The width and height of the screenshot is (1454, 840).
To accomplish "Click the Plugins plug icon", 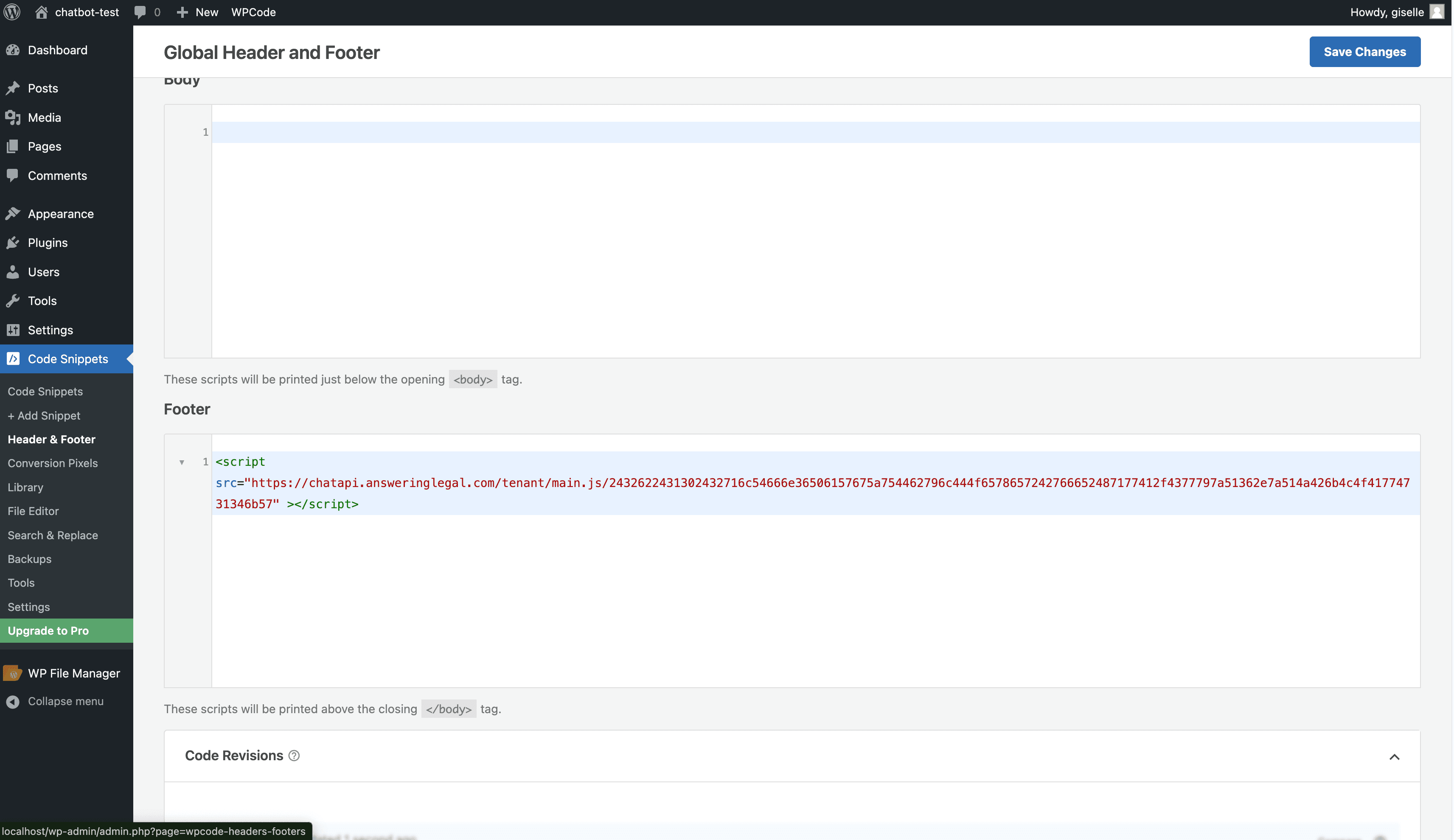I will (13, 243).
